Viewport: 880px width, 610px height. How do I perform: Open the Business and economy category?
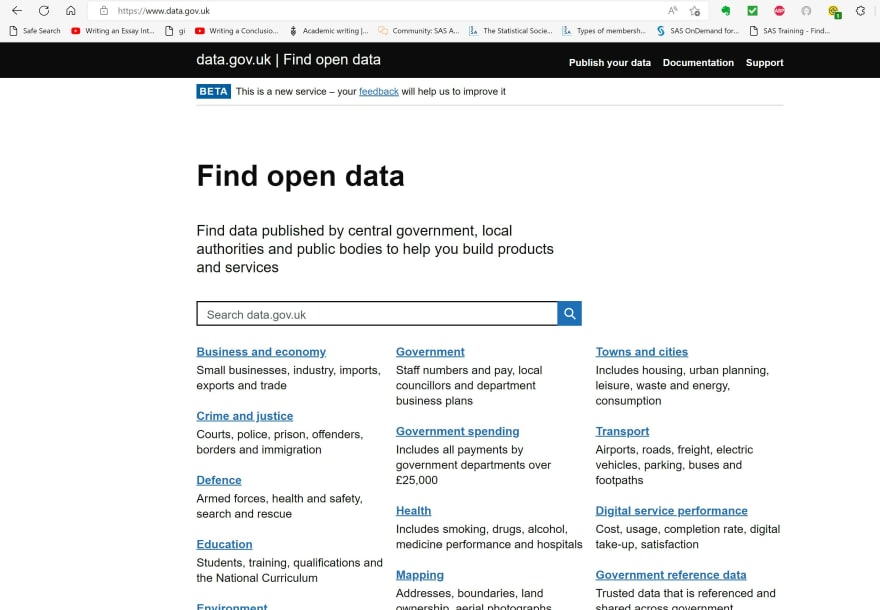click(261, 352)
